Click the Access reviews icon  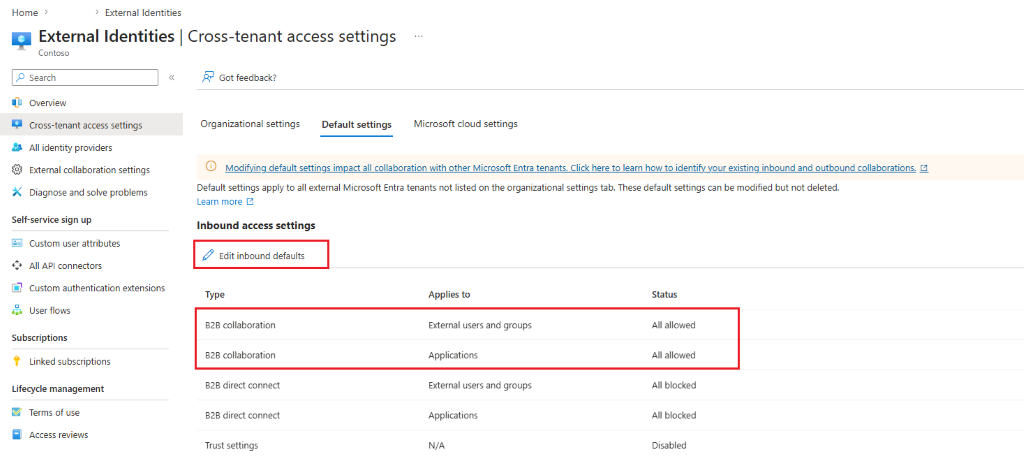click(18, 435)
